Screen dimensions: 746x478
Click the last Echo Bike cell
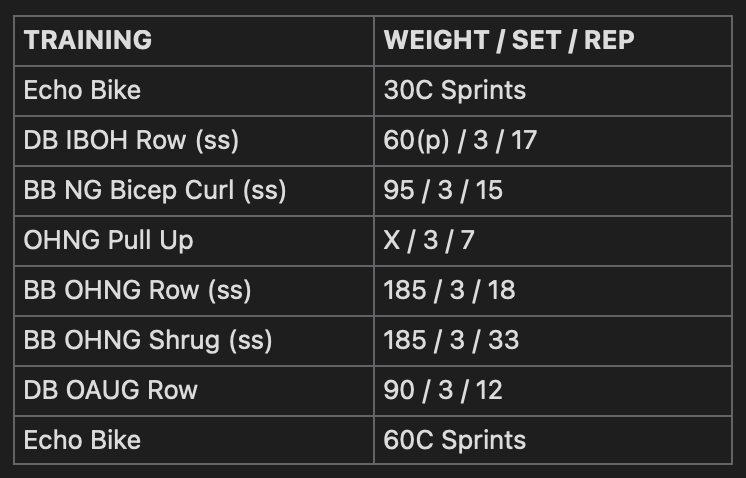tap(194, 440)
